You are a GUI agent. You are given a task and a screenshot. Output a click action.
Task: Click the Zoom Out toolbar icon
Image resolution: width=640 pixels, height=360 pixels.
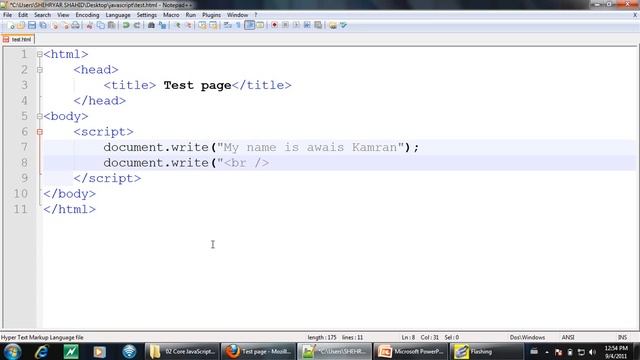[x=188, y=25]
